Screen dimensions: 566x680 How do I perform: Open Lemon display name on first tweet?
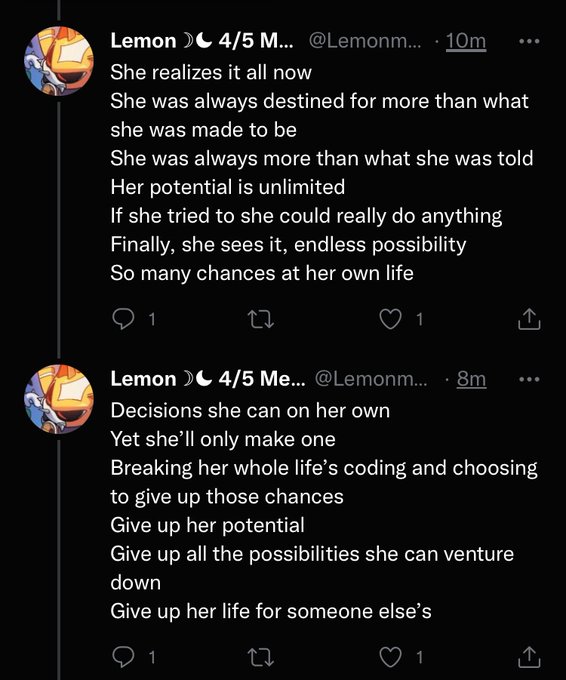click(x=202, y=41)
